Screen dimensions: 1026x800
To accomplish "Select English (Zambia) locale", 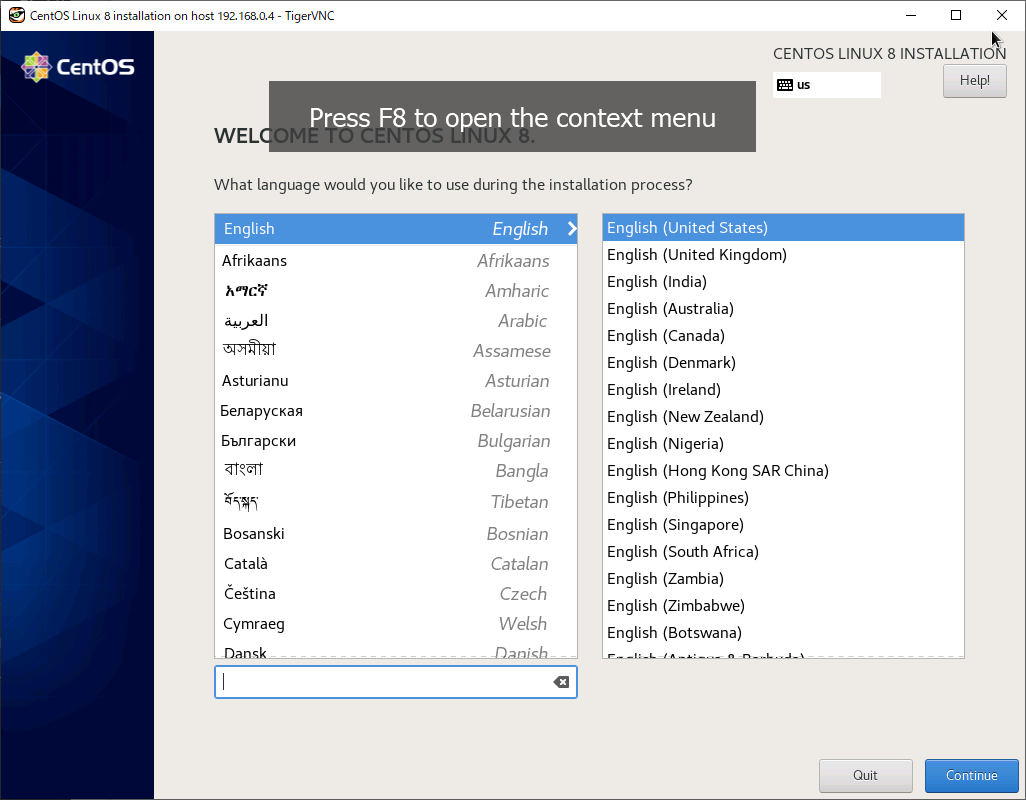I will (783, 579).
